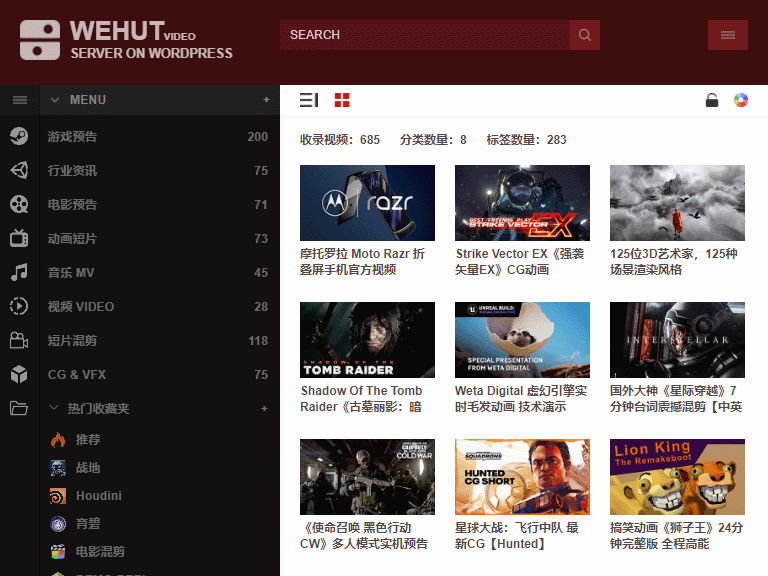This screenshot has width=768, height=576.
Task: Switch to list view layout
Action: pos(309,100)
